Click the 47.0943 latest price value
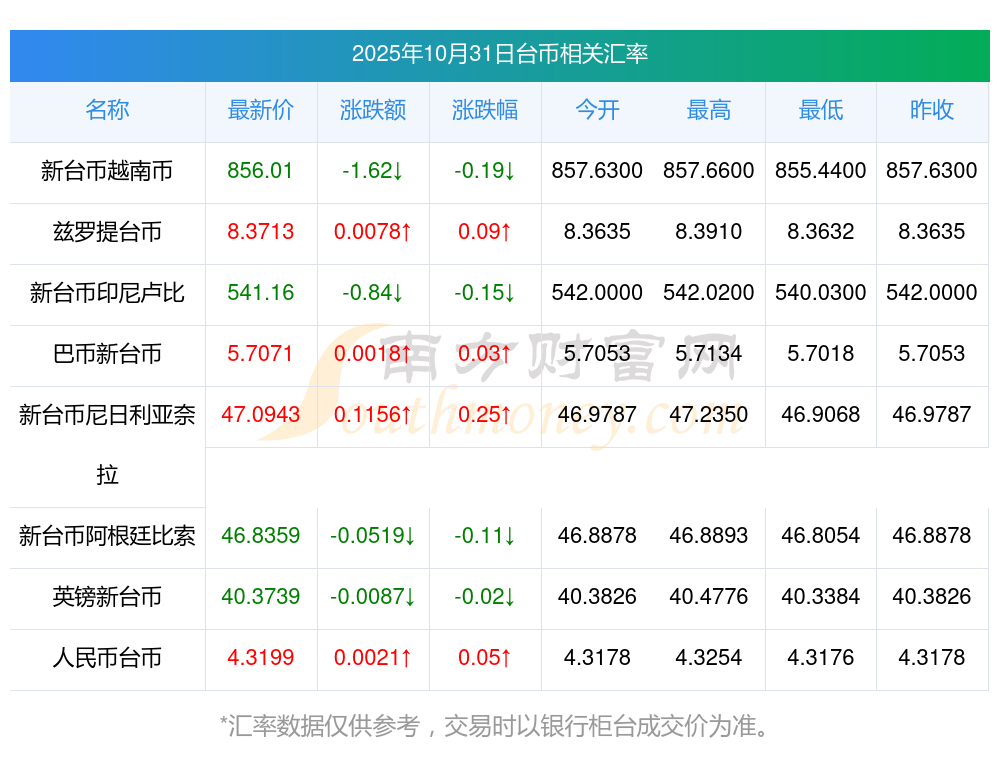Viewport: 1000px width, 757px height. coord(260,415)
